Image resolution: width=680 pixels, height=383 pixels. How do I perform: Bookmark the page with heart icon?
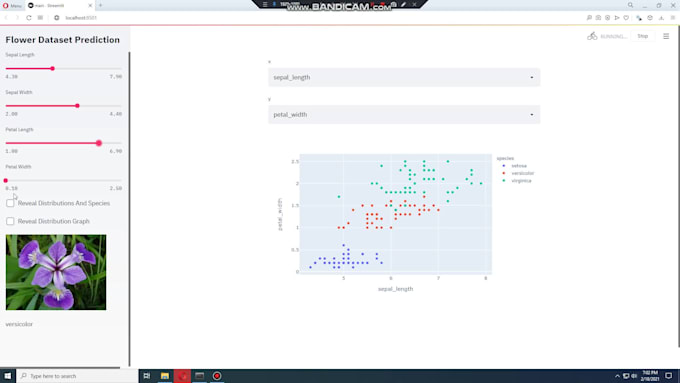coord(626,18)
